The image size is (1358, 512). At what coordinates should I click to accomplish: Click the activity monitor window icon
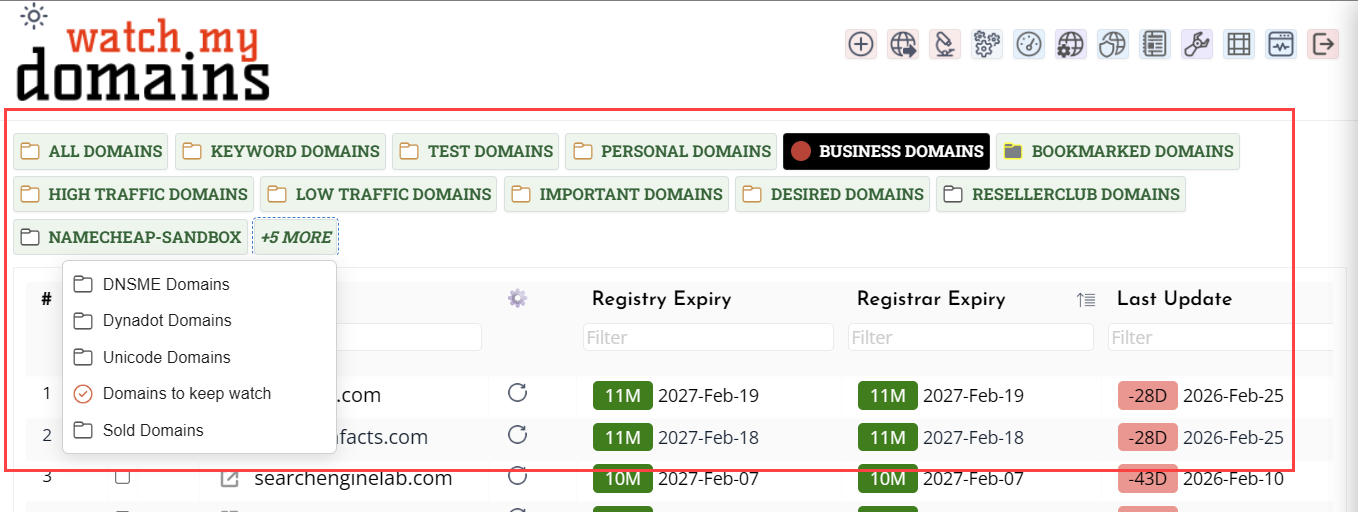[x=1281, y=44]
